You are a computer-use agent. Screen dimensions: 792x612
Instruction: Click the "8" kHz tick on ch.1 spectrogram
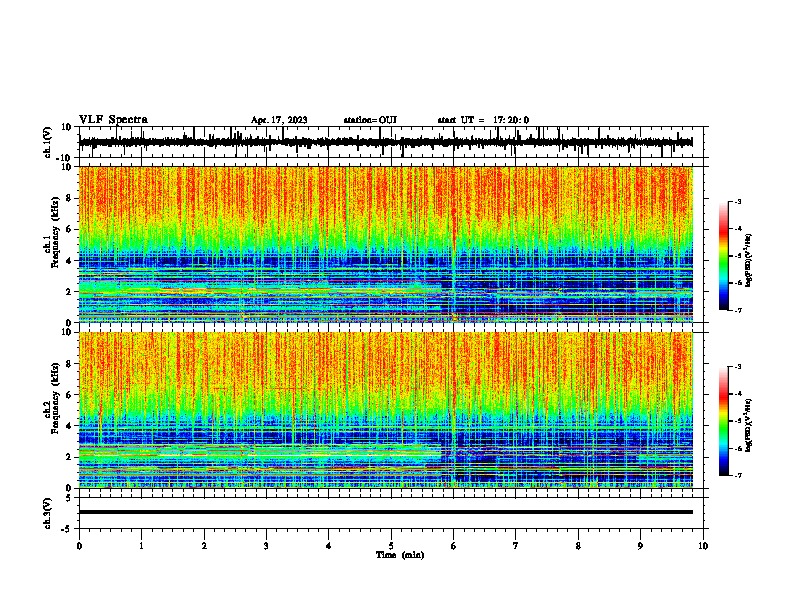coord(69,198)
